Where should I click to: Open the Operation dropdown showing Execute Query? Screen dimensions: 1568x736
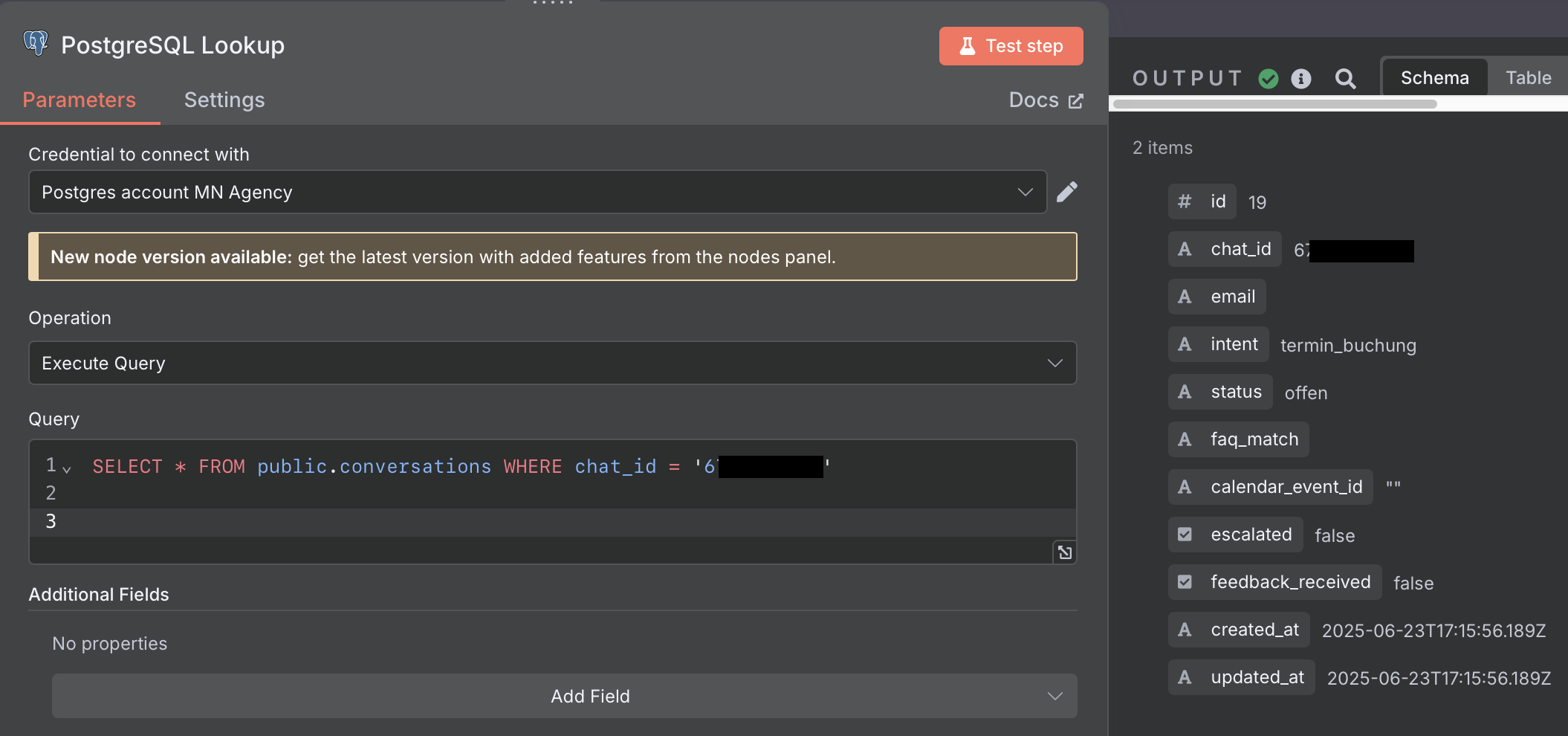[x=552, y=363]
